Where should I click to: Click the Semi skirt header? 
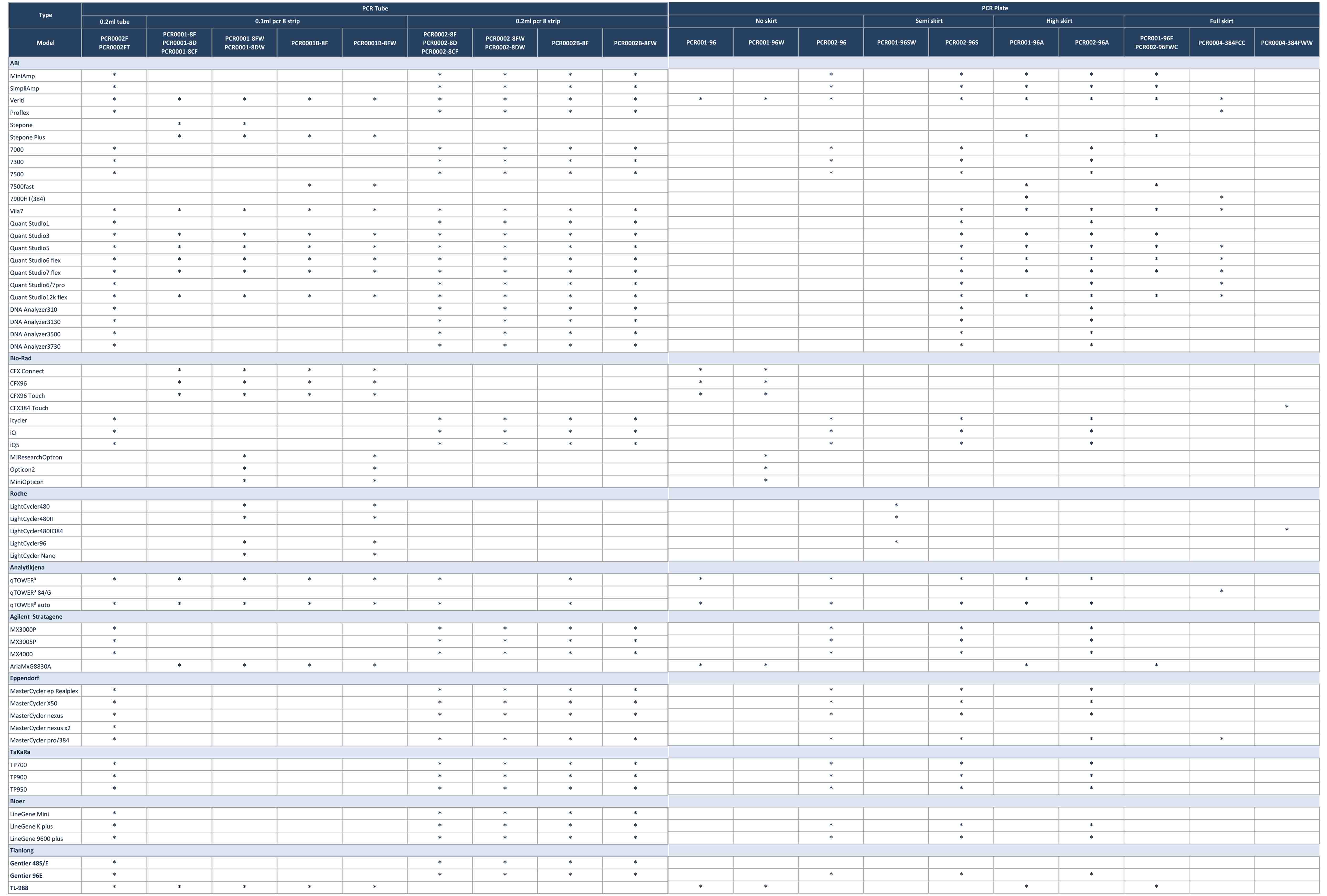click(x=929, y=21)
